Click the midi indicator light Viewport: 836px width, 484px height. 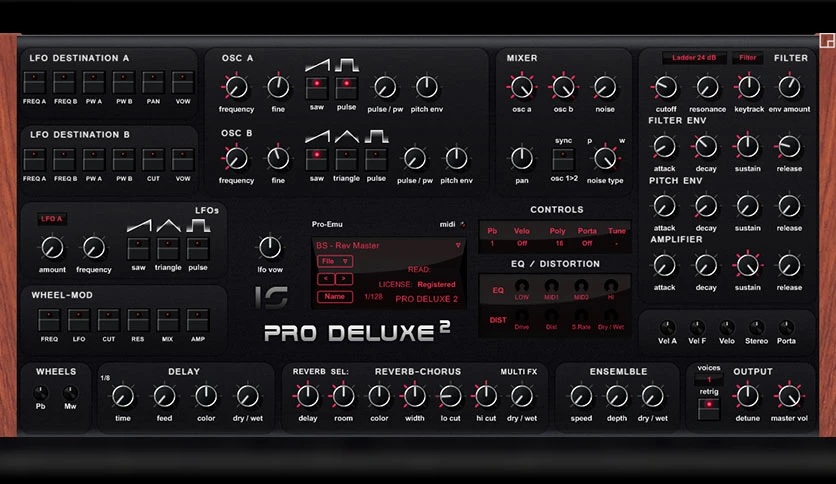click(462, 224)
